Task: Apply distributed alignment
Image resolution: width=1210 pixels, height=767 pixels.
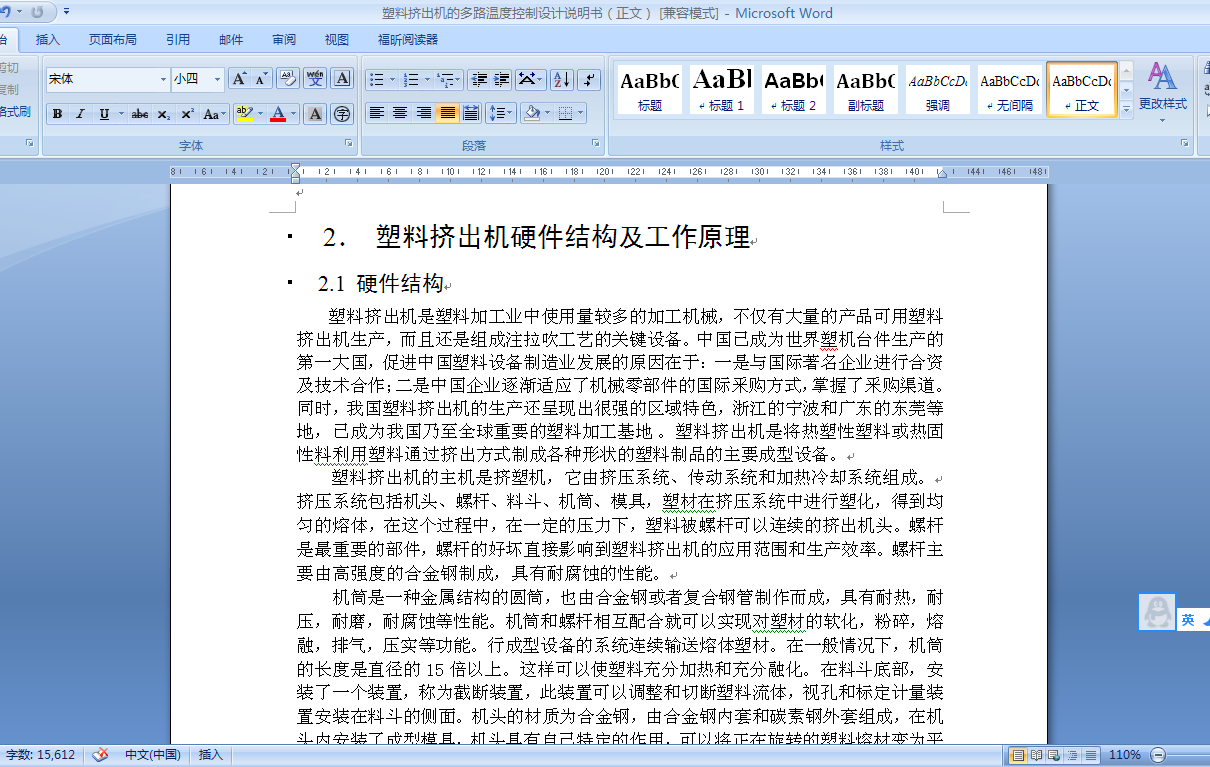Action: (x=471, y=113)
